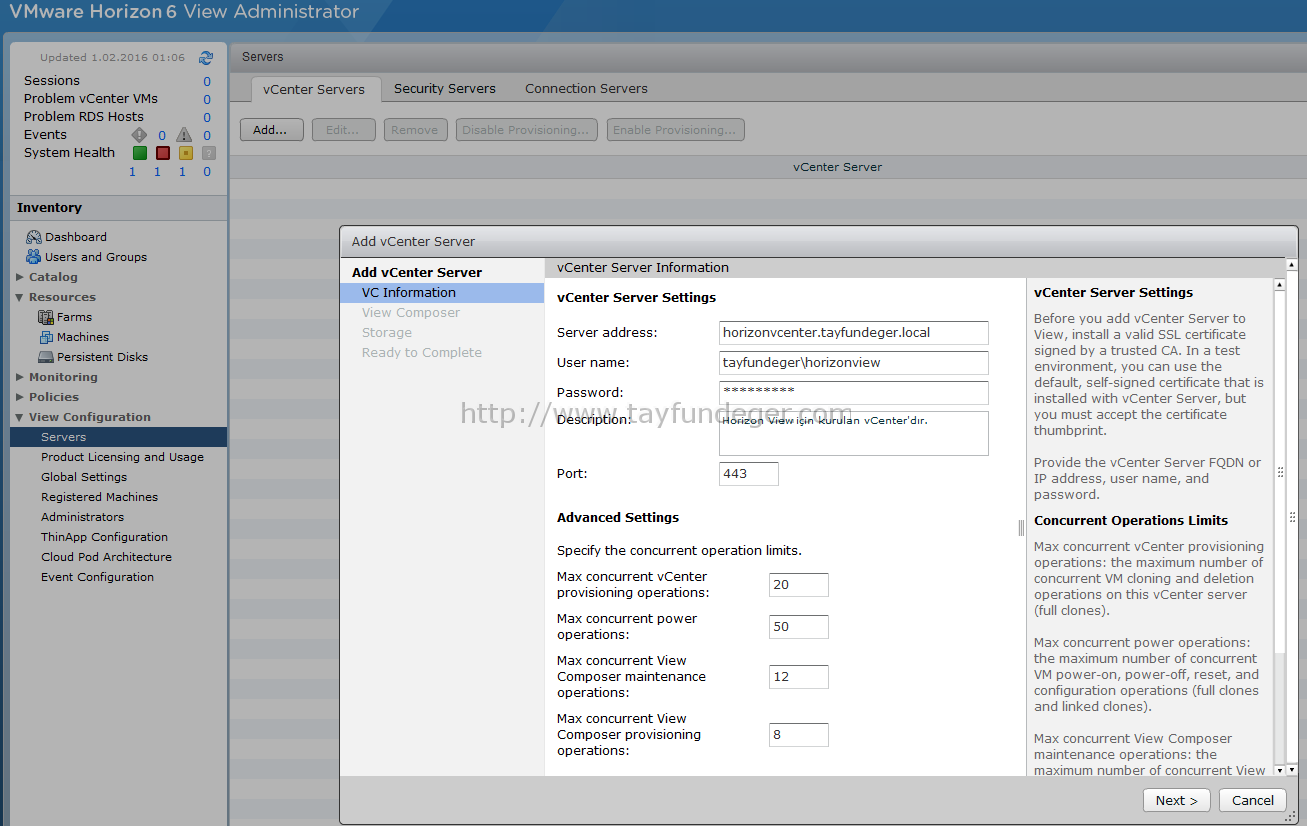Click the Machines icon under Resources
The height and width of the screenshot is (826, 1307).
point(46,337)
